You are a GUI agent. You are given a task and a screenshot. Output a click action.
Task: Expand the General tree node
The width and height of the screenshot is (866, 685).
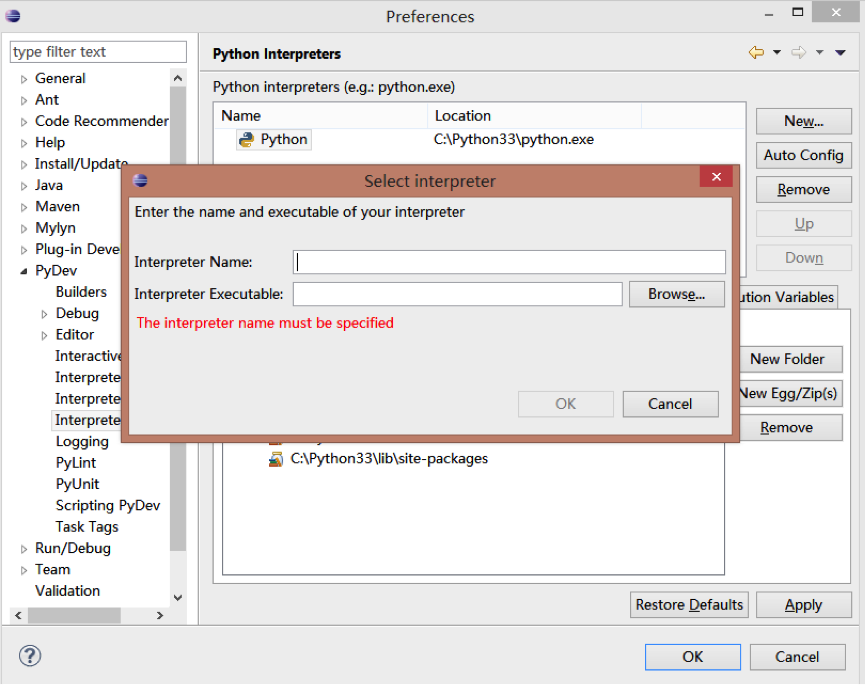click(x=24, y=79)
